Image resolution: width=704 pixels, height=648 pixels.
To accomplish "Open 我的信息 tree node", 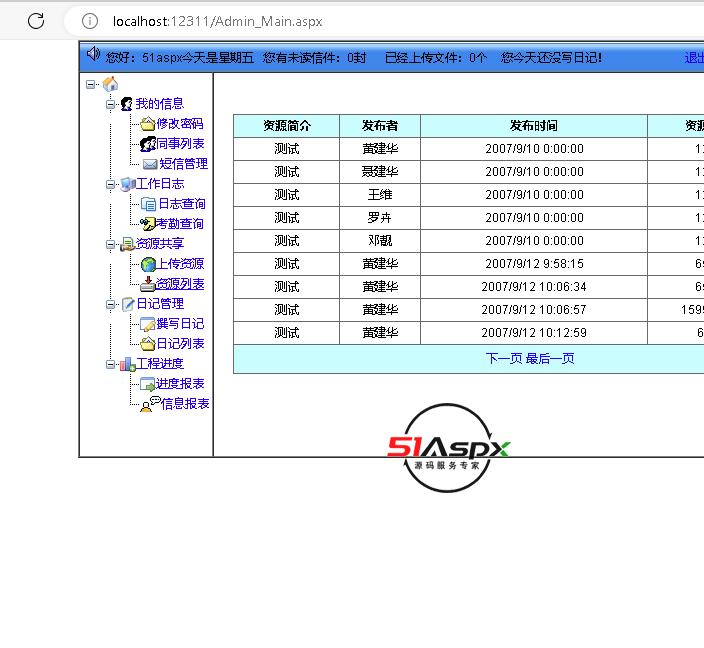I will click(160, 104).
